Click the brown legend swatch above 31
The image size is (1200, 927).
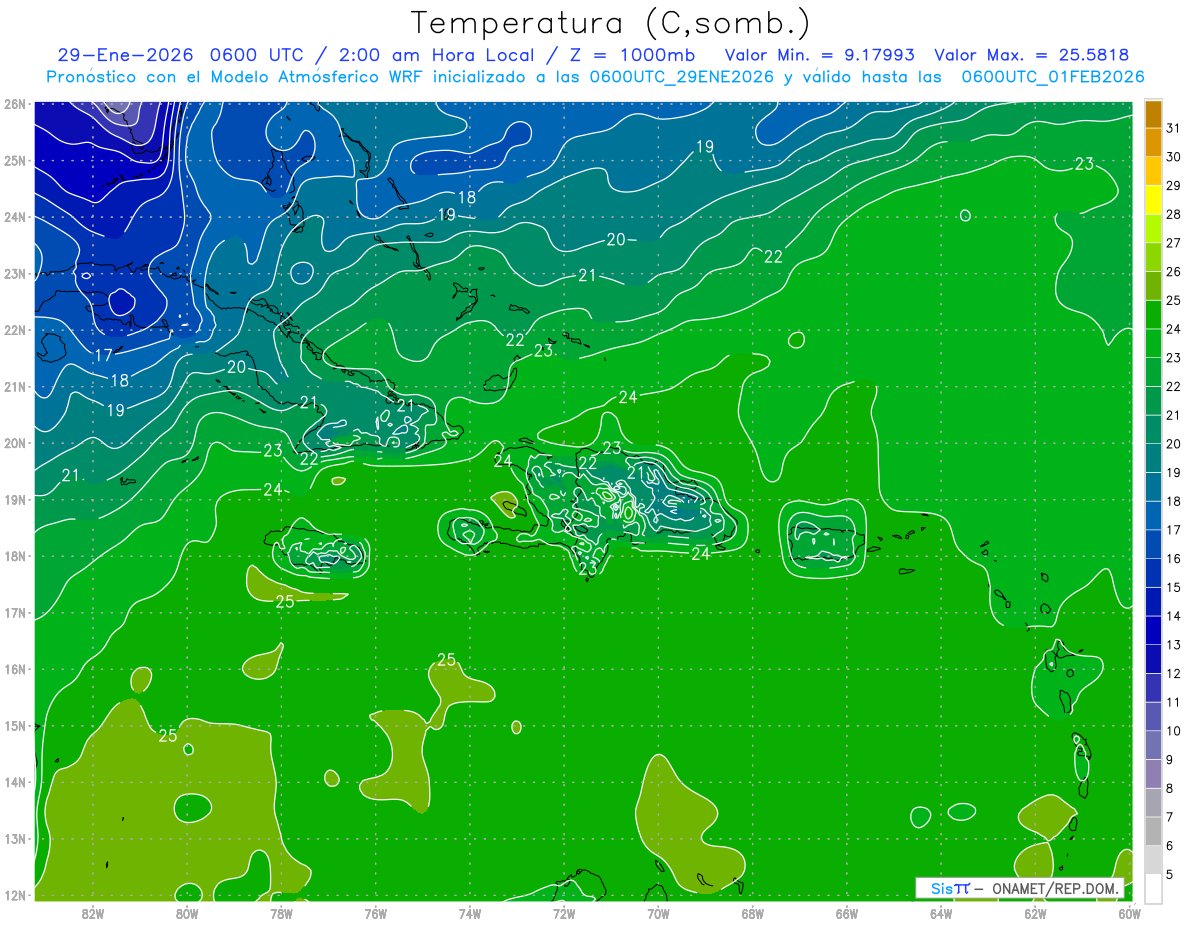coord(1153,114)
